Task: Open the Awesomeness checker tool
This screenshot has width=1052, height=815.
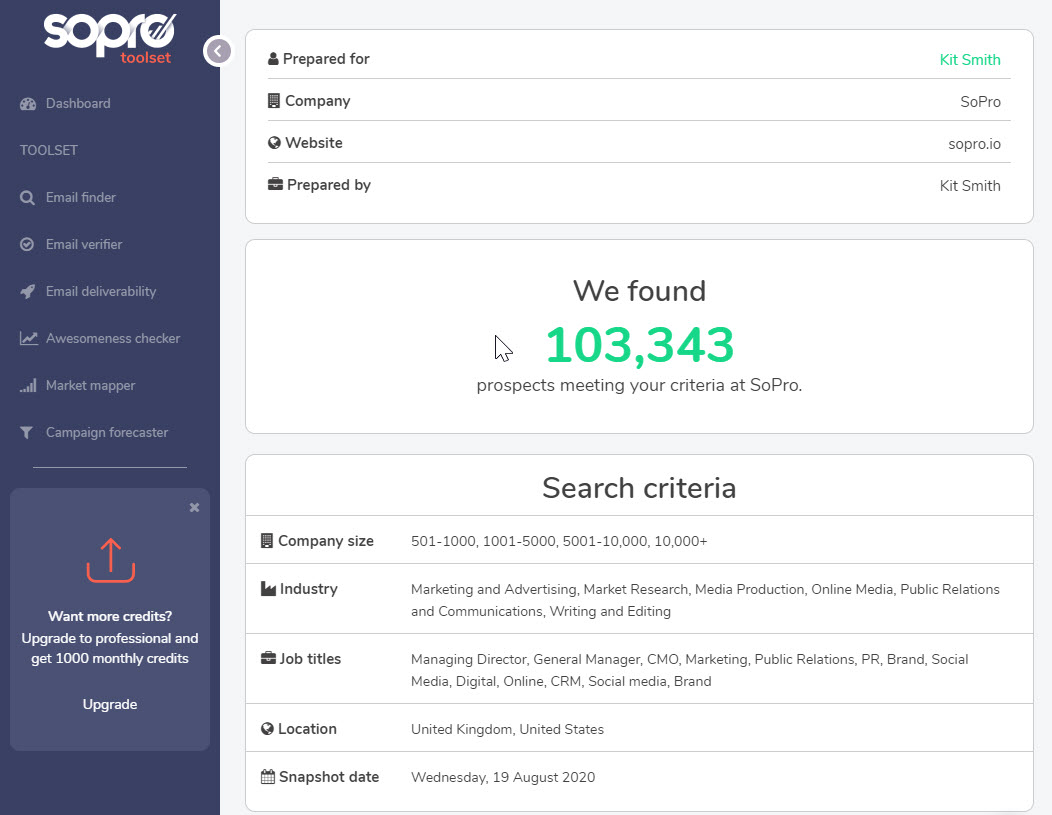Action: click(113, 339)
